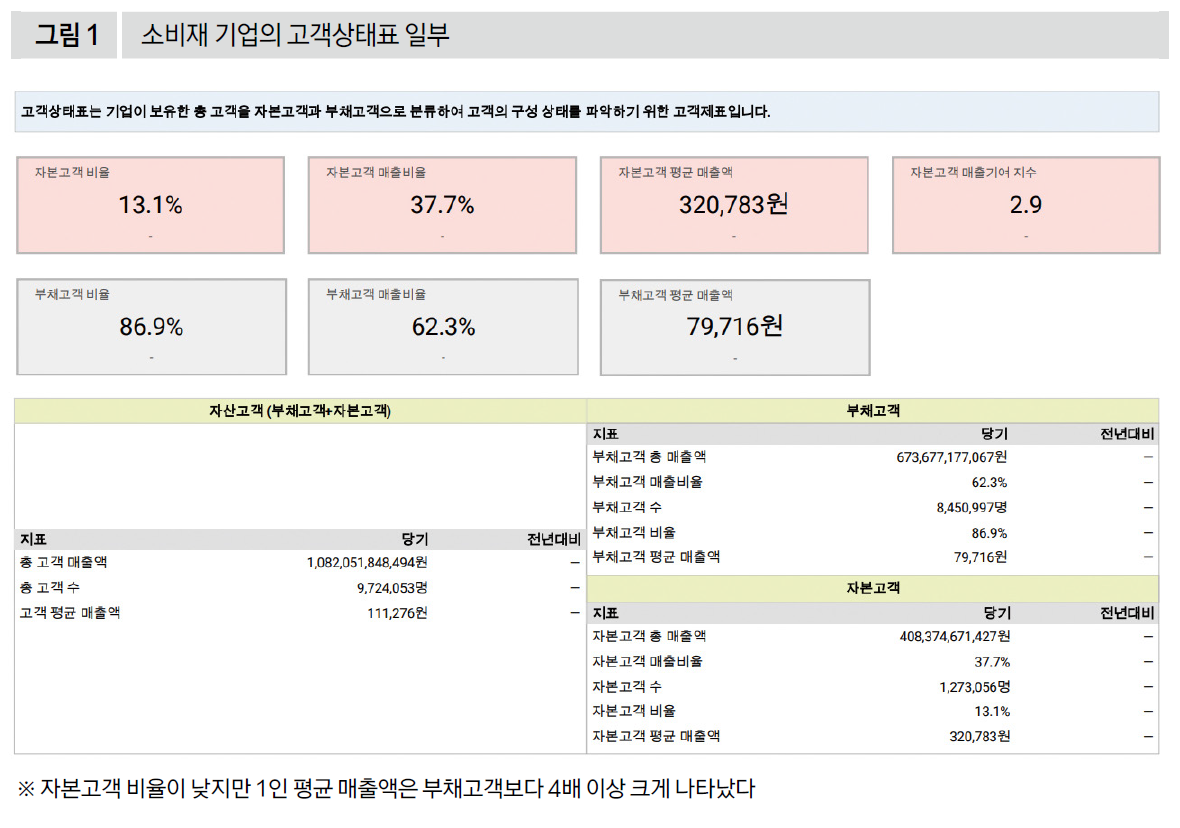Click the 지표 header in 자산고객 table
1180x828 pixels.
(x=33, y=539)
